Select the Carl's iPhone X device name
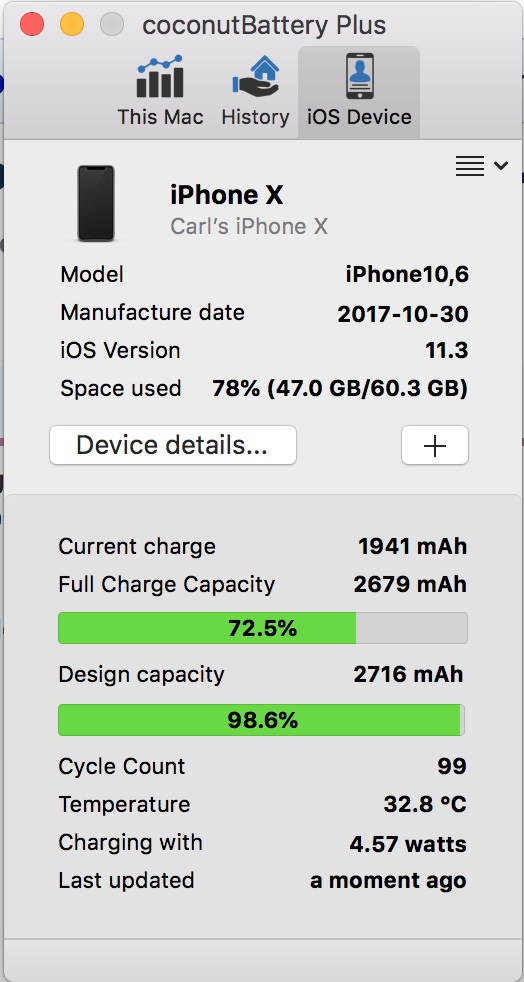Viewport: 524px width, 982px height. click(x=249, y=226)
